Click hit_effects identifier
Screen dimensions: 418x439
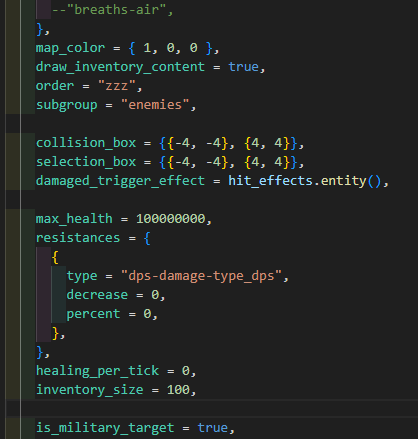[270, 181]
